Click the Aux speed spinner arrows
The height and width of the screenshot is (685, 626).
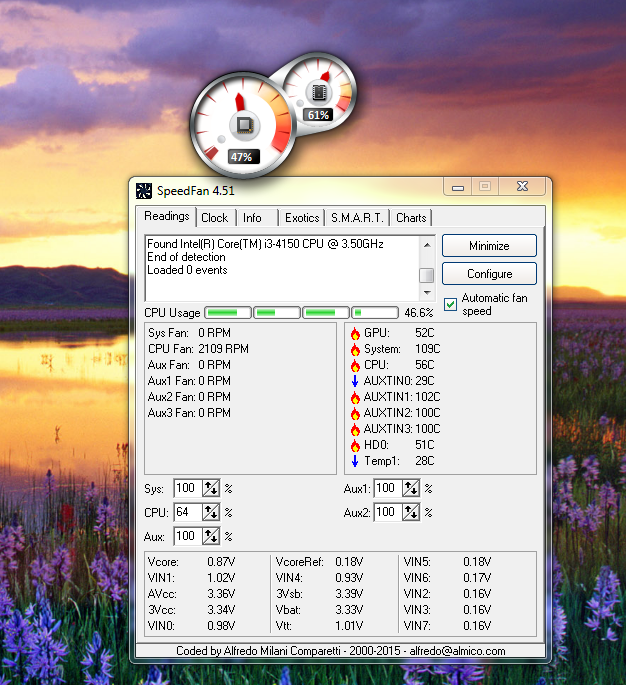tap(211, 536)
